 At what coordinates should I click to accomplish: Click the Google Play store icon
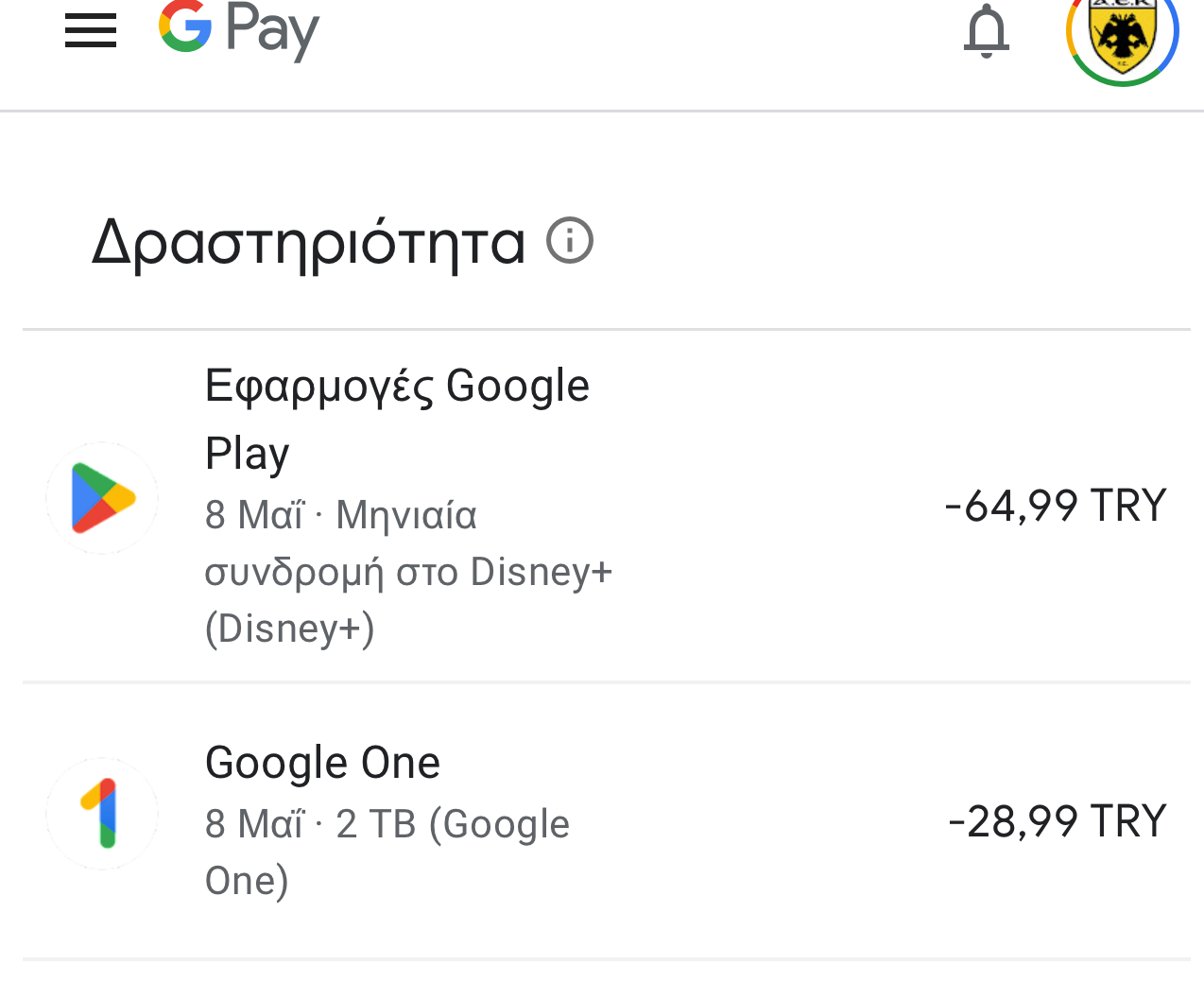pos(102,498)
